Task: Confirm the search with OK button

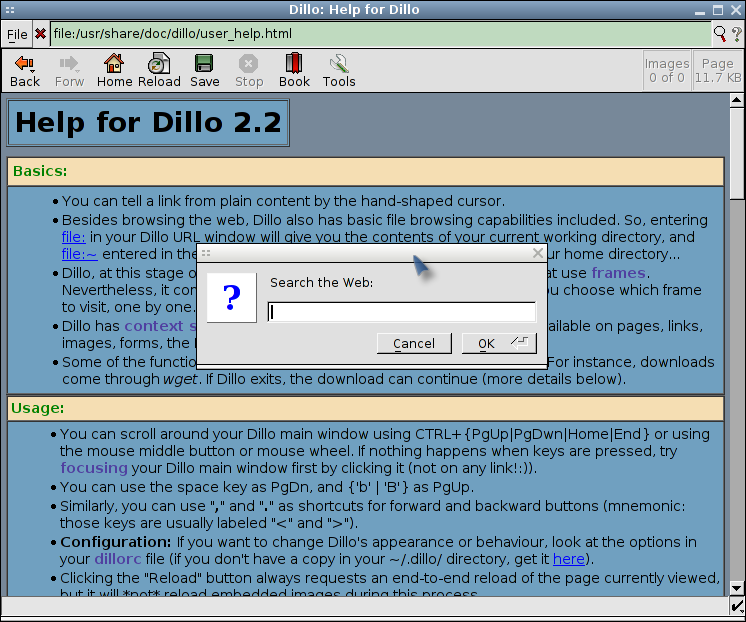Action: pyautogui.click(x=499, y=343)
